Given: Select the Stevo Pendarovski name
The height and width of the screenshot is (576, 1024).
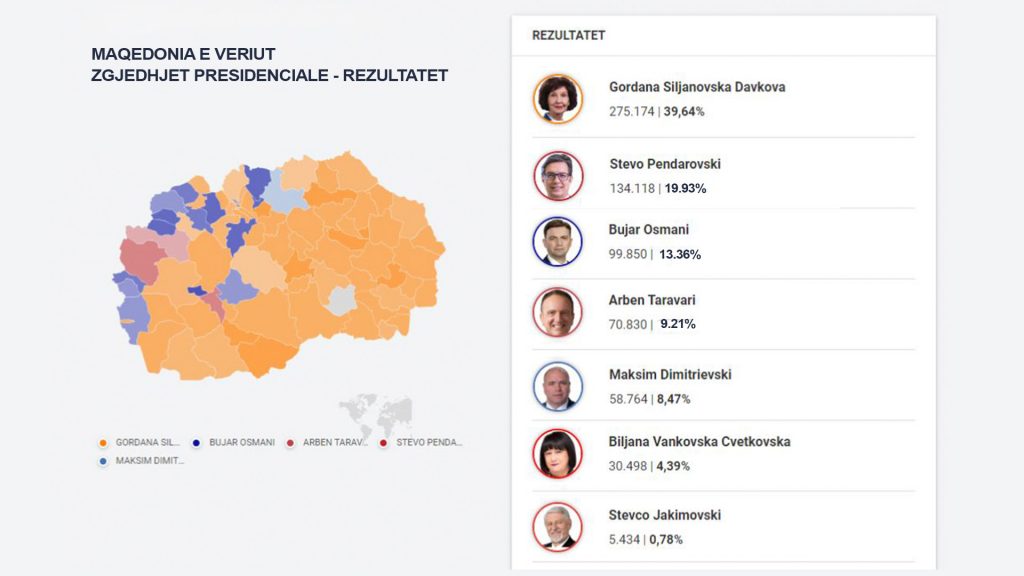Looking at the screenshot, I should click(x=665, y=164).
